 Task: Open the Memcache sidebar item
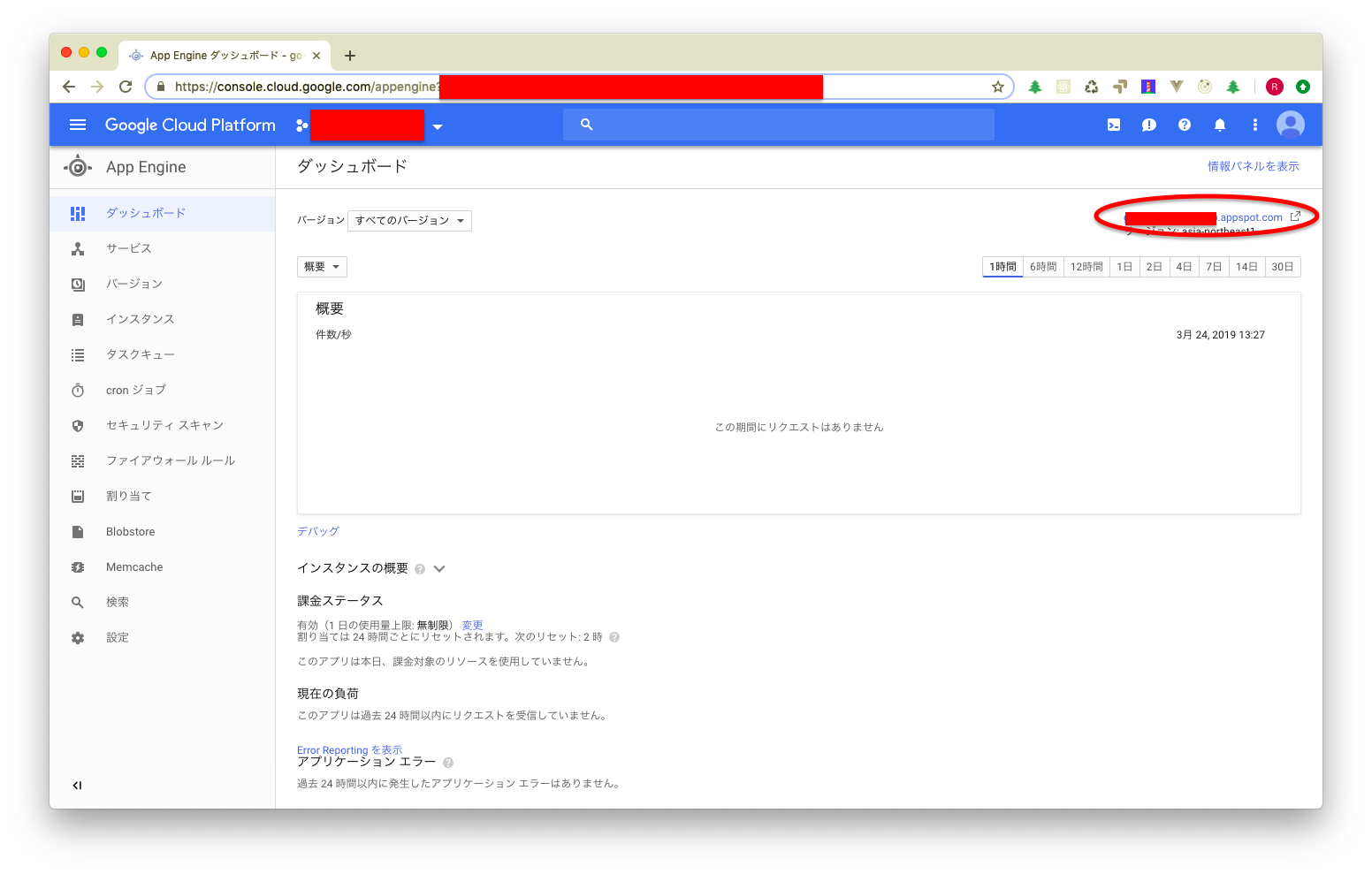133,566
